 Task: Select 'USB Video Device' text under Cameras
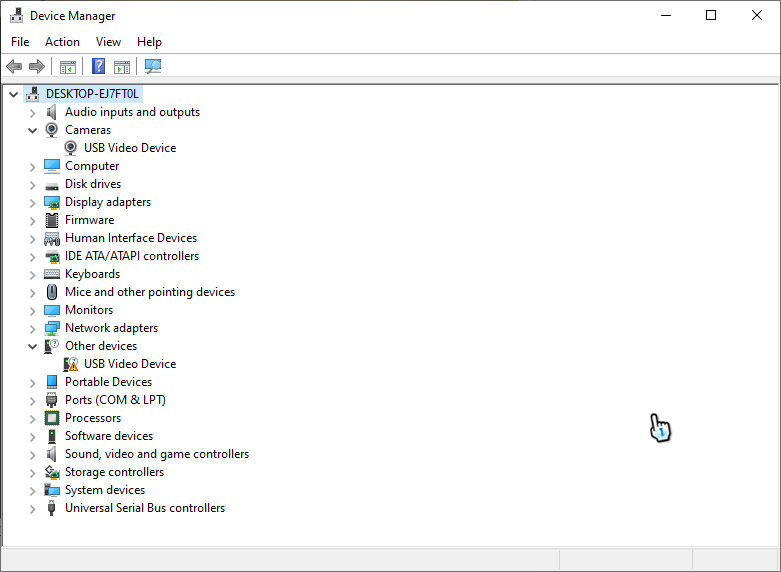click(x=130, y=148)
